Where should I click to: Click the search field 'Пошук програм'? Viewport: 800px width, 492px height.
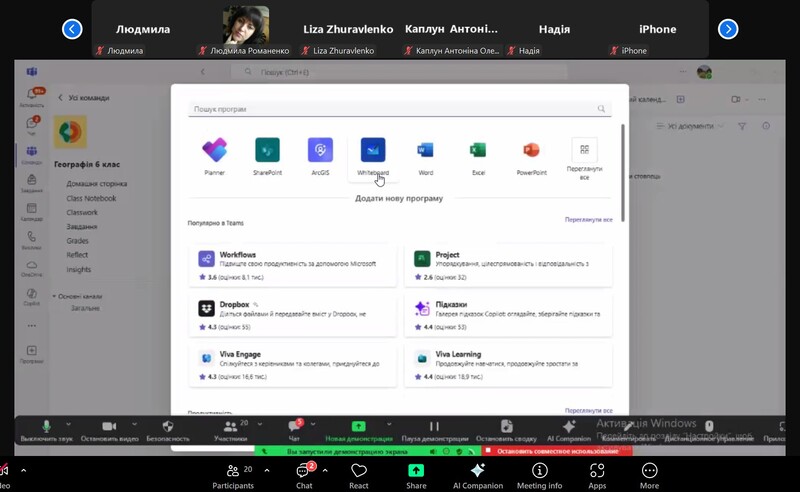click(399, 109)
